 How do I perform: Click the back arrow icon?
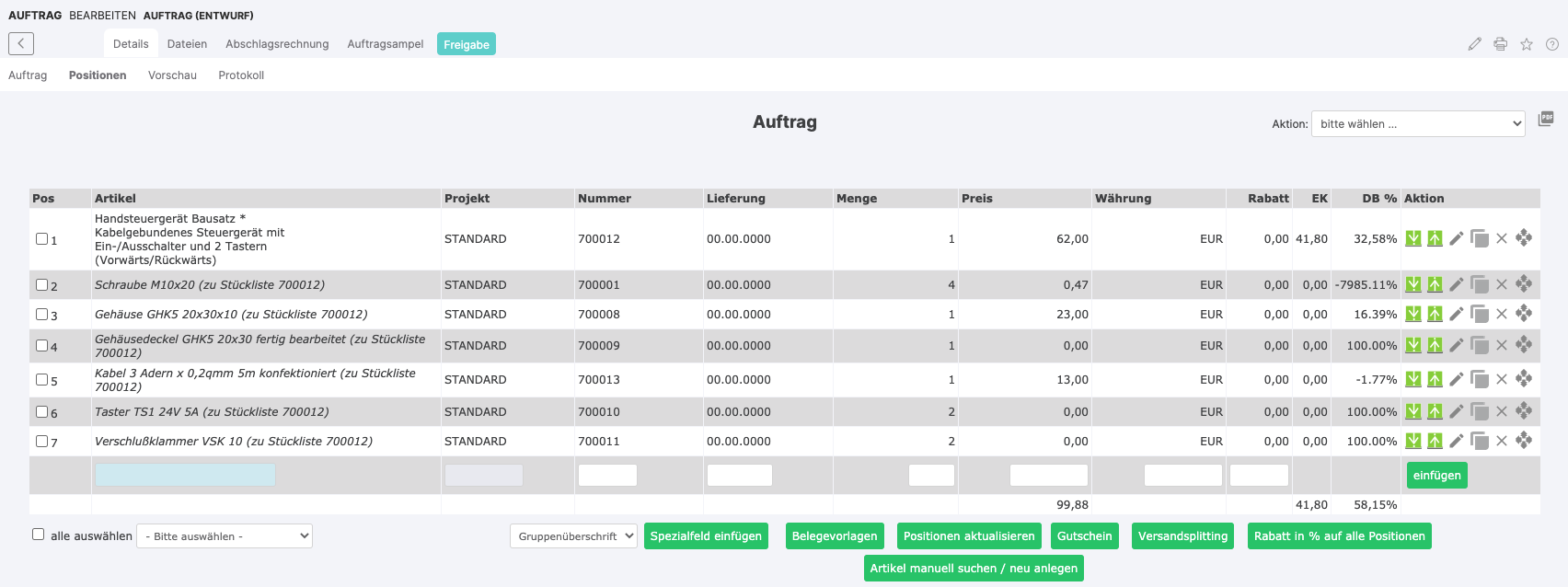pyautogui.click(x=21, y=43)
